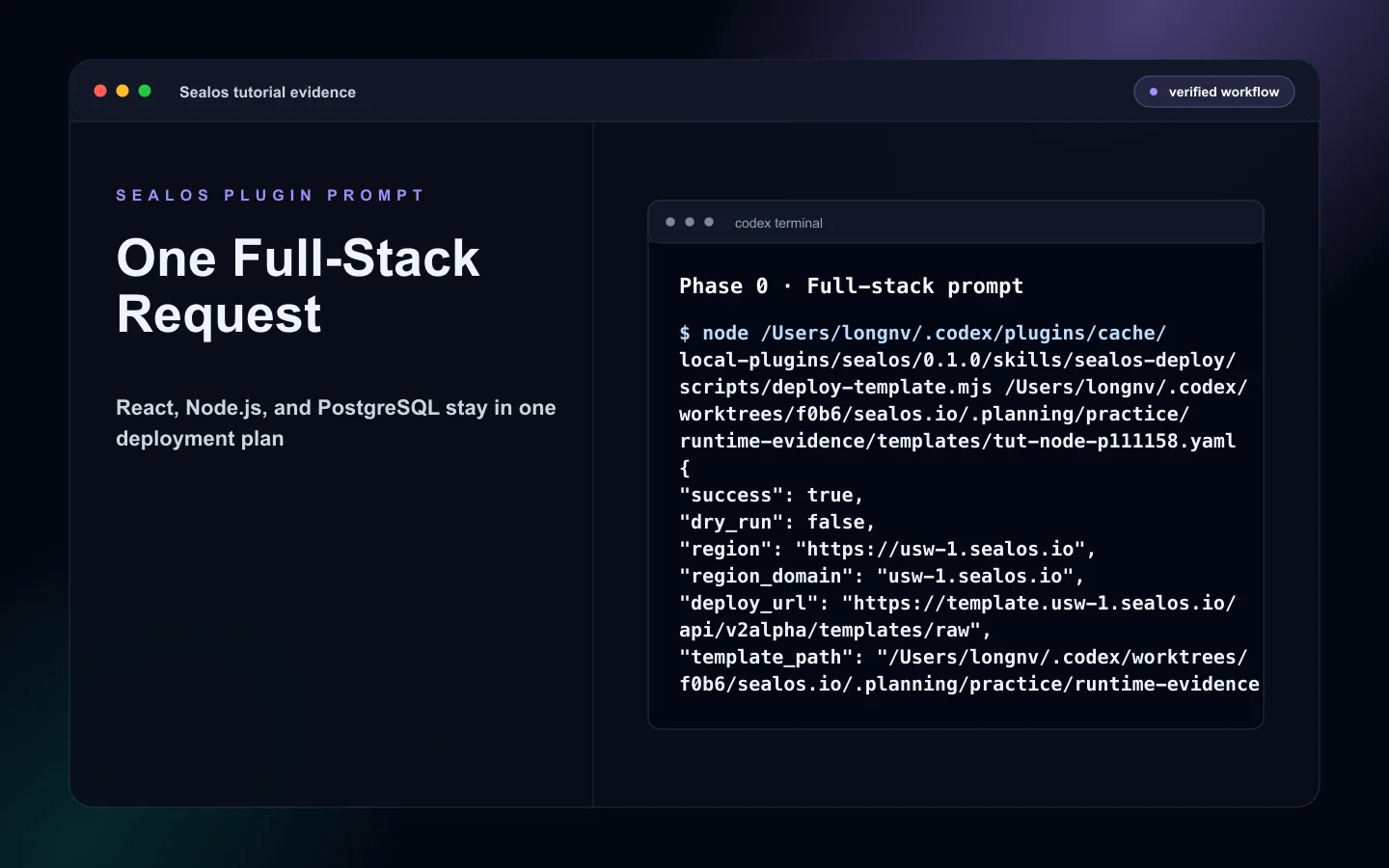Click the middle gray dot in codex terminal
The height and width of the screenshot is (868, 1389).
[690, 222]
